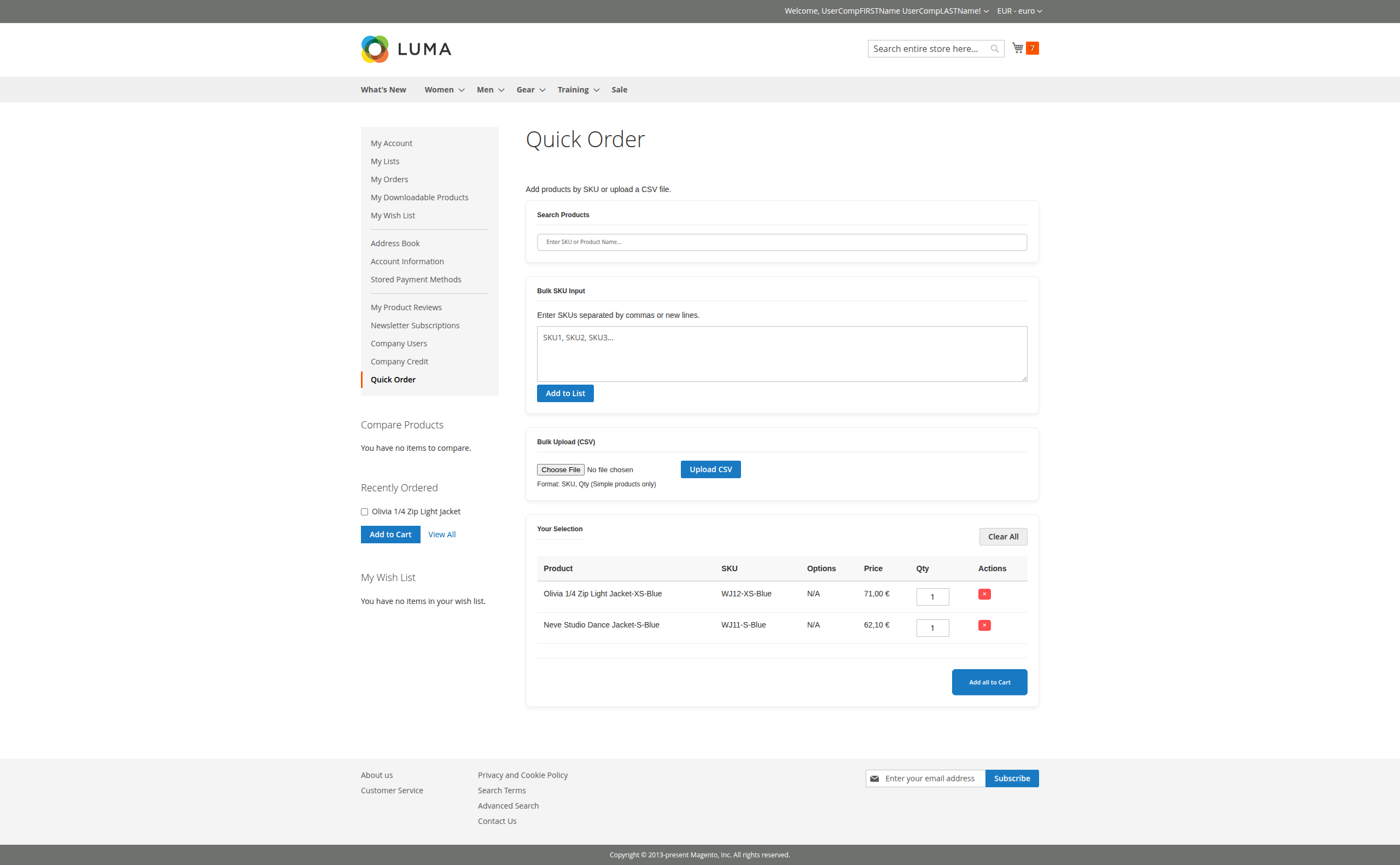This screenshot has height=865, width=1400.
Task: Expand the Women menu chevron
Action: (x=462, y=90)
